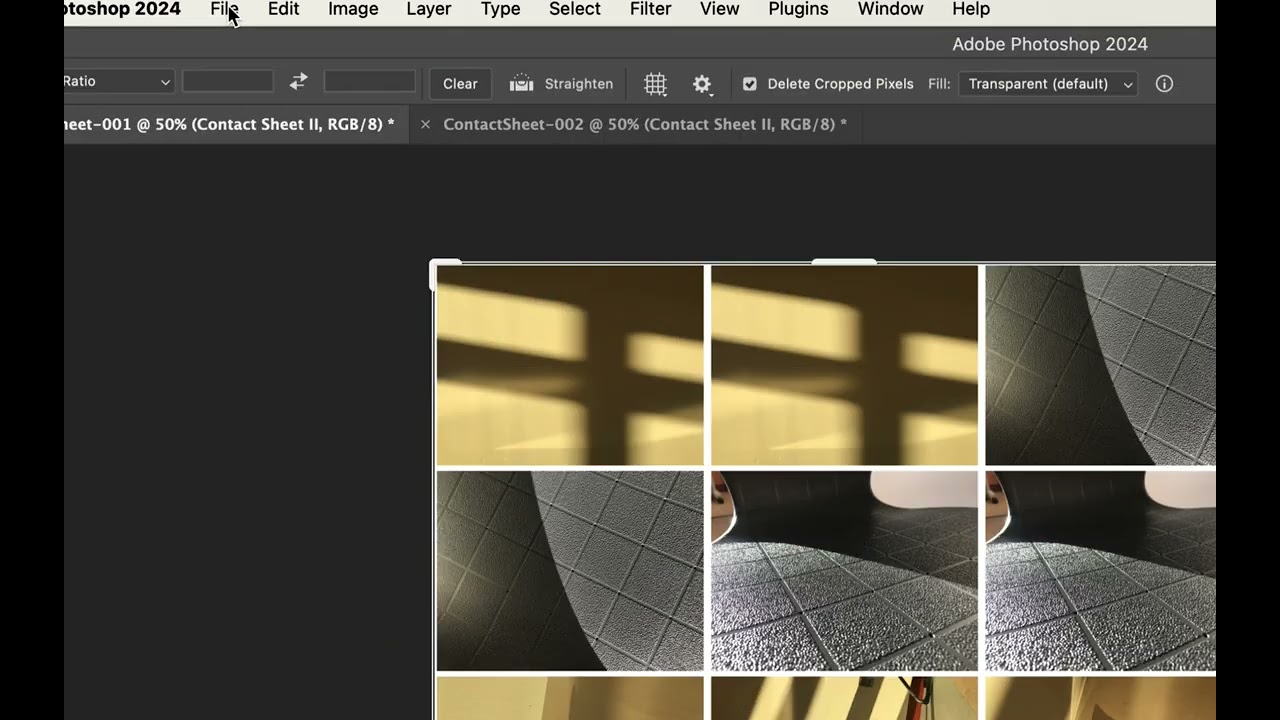Open crop overlay grid options
Image resolution: width=1280 pixels, height=720 pixels.
pos(655,84)
